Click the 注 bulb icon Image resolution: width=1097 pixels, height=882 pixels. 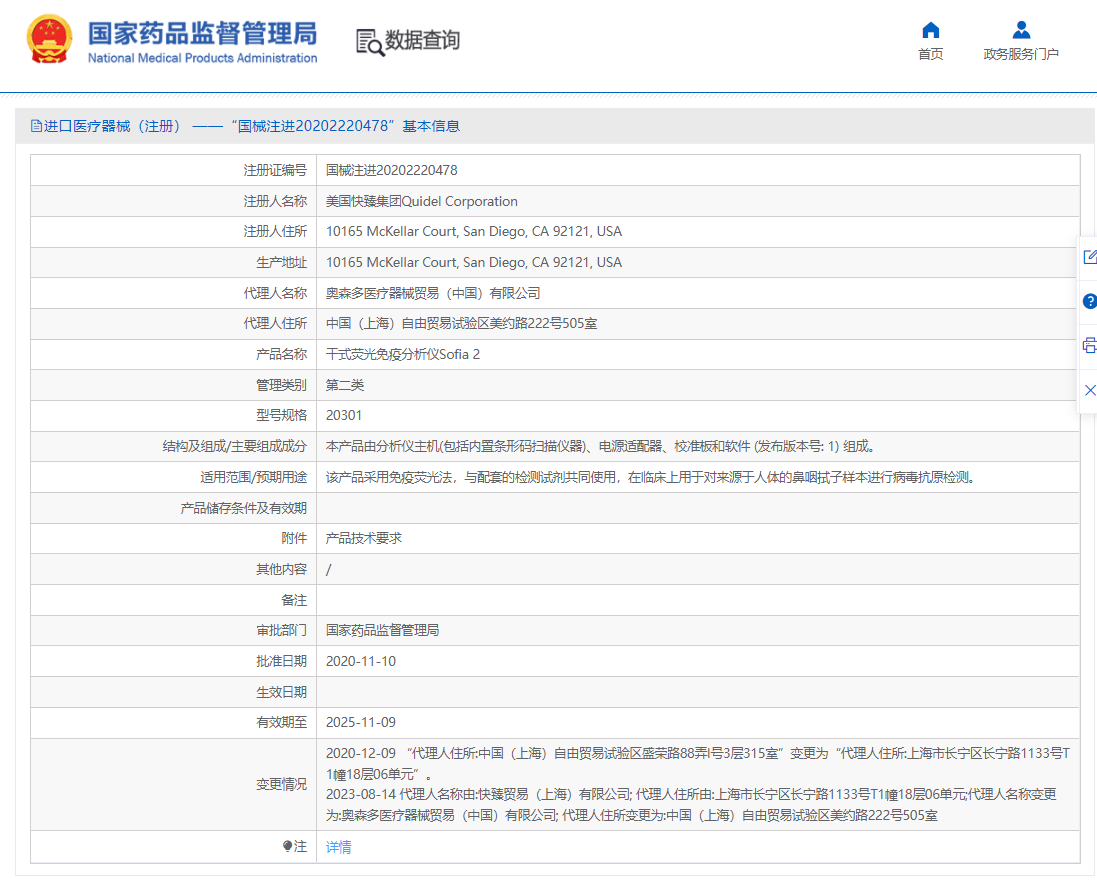pos(287,846)
